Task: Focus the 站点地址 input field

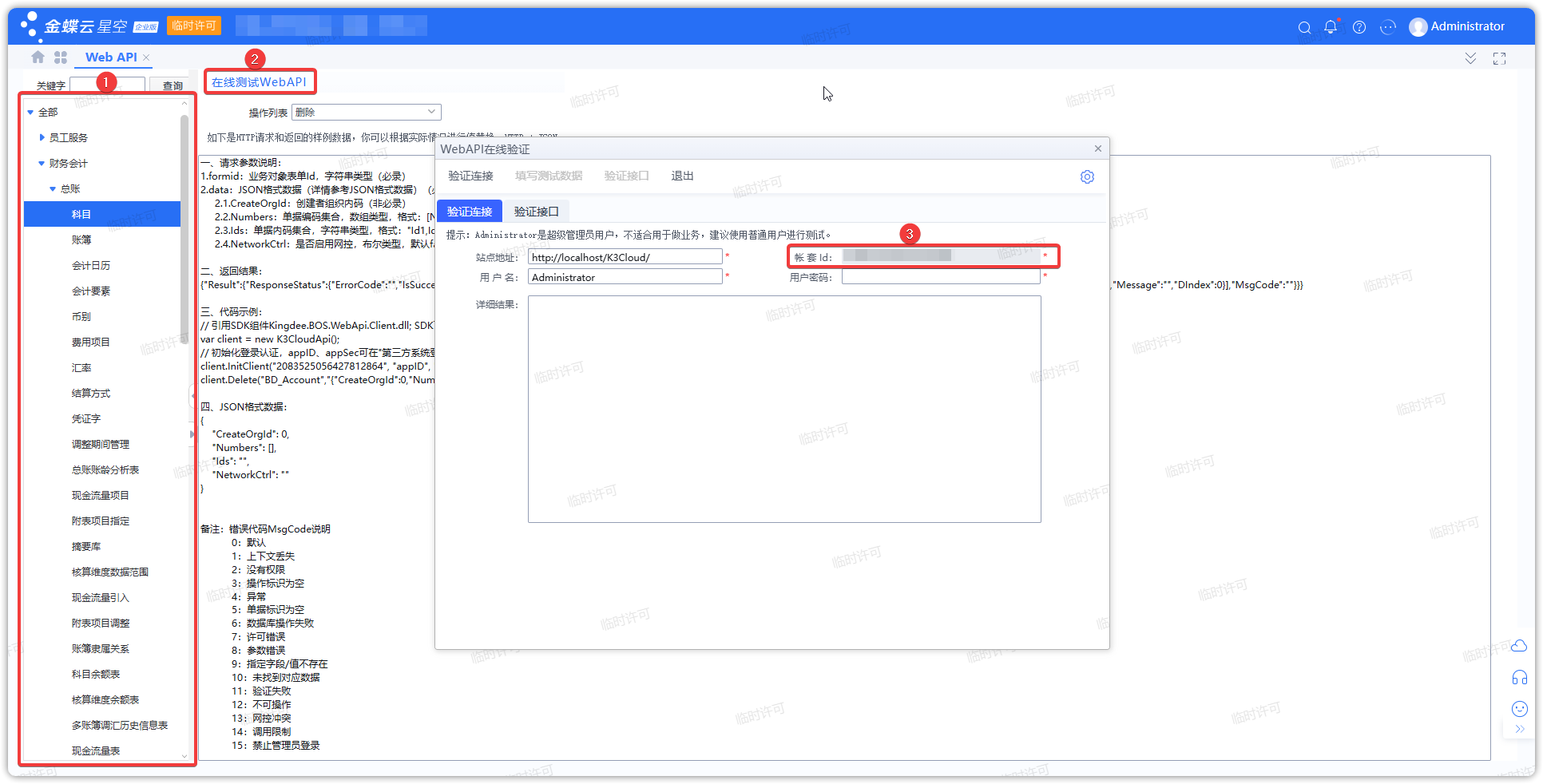Action: (625, 257)
